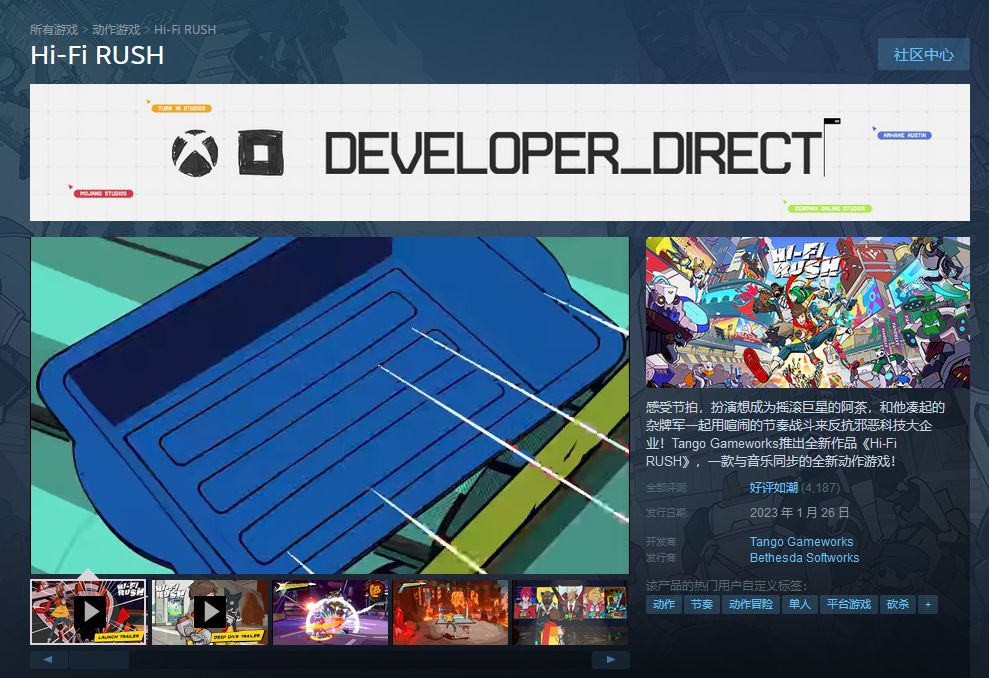Click the thumbnail strip scrollbar handle
This screenshot has width=989, height=678.
[x=98, y=660]
